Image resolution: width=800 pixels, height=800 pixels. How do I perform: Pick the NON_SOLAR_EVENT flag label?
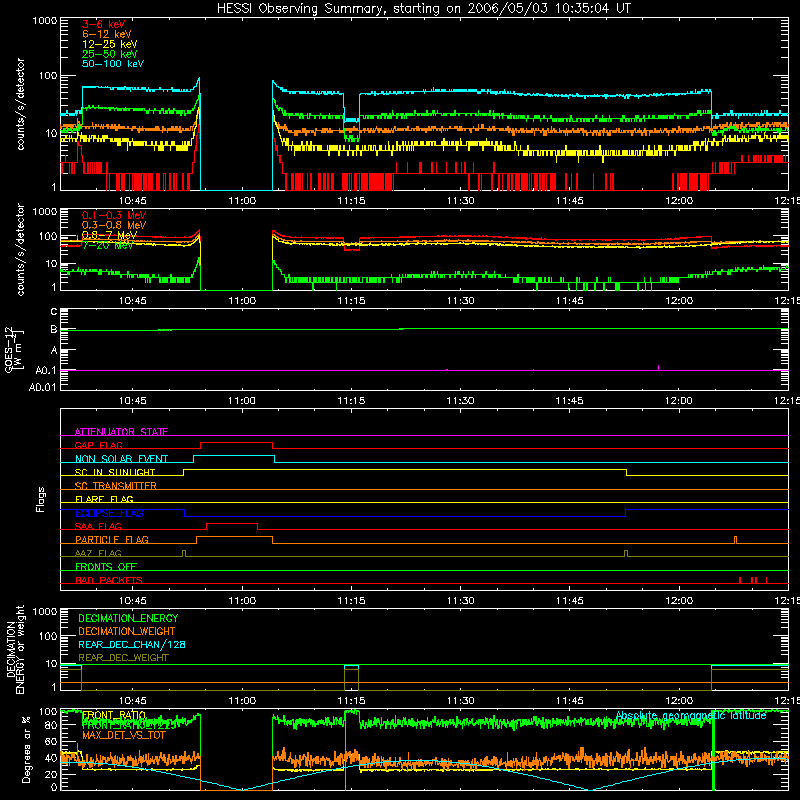pos(121,459)
